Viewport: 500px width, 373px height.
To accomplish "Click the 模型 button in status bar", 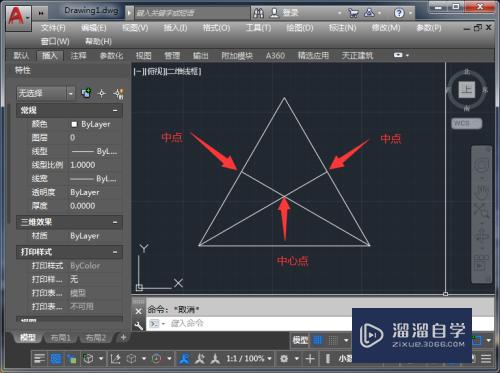I will point(300,340).
